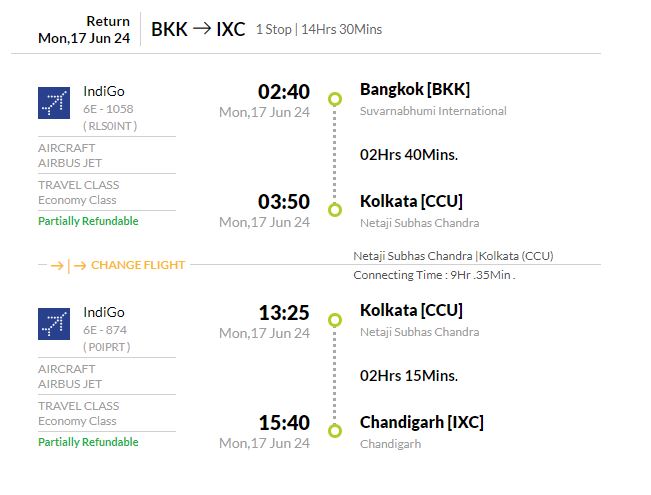Click the orange change flight arrow icon
The height and width of the screenshot is (495, 651).
tap(69, 265)
